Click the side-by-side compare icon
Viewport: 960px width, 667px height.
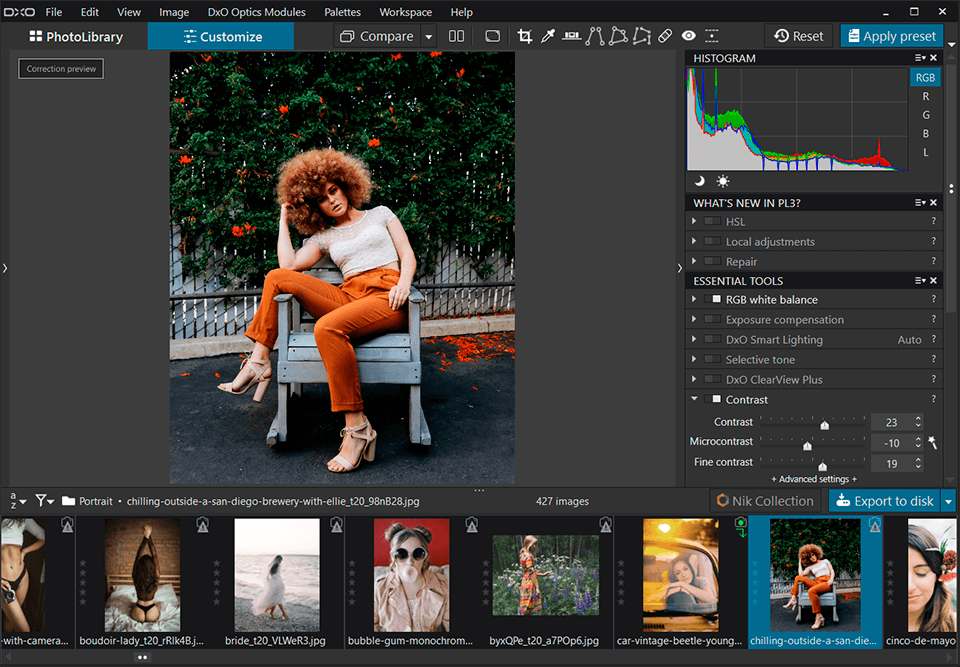coord(456,35)
